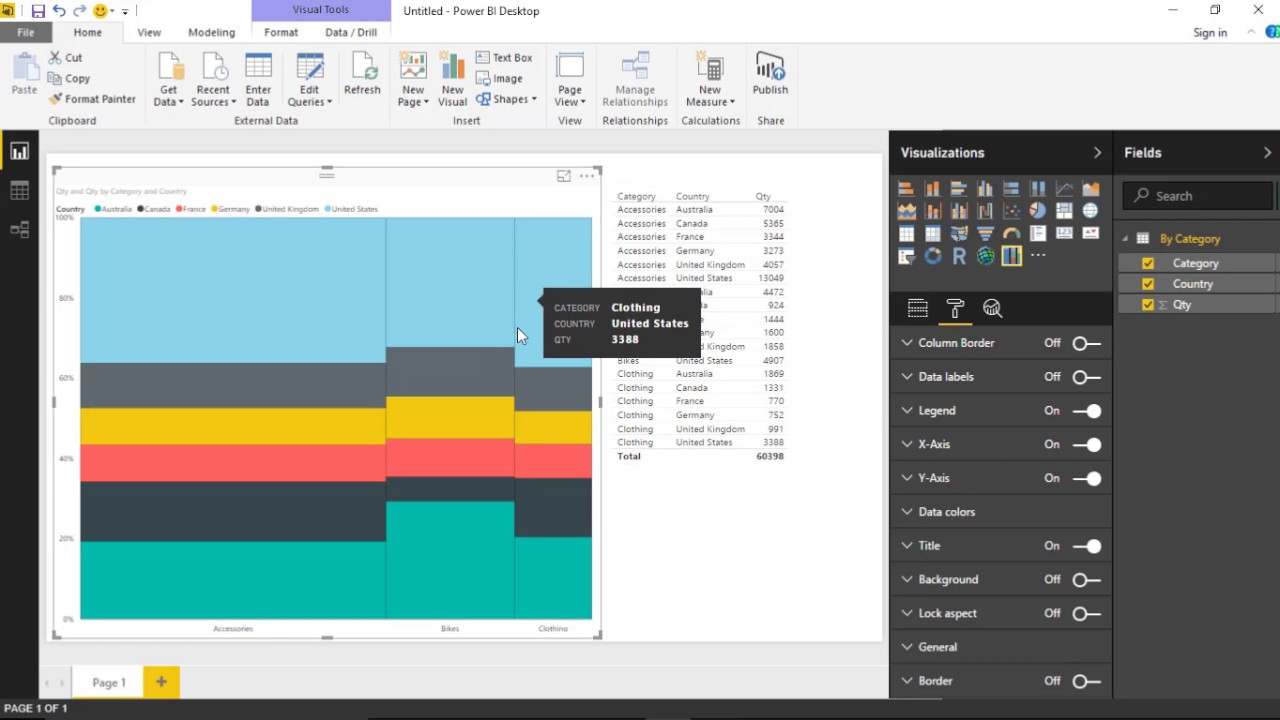Image resolution: width=1280 pixels, height=720 pixels.
Task: Collapse the Visualizations pane arrow
Action: [1097, 153]
